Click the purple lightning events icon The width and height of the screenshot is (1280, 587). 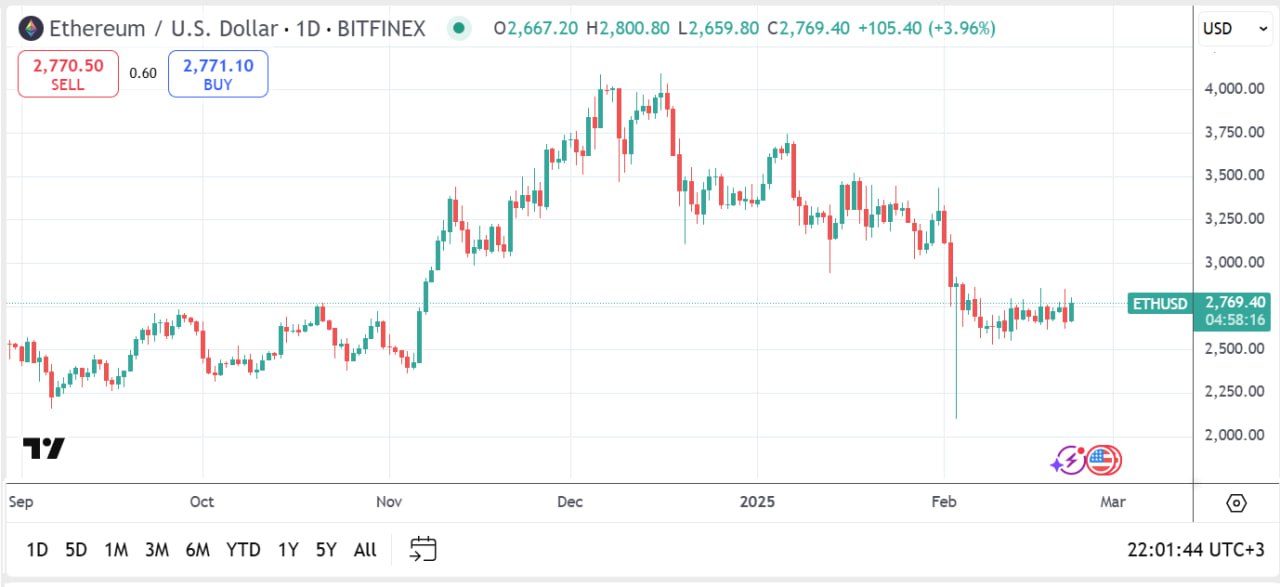1067,460
